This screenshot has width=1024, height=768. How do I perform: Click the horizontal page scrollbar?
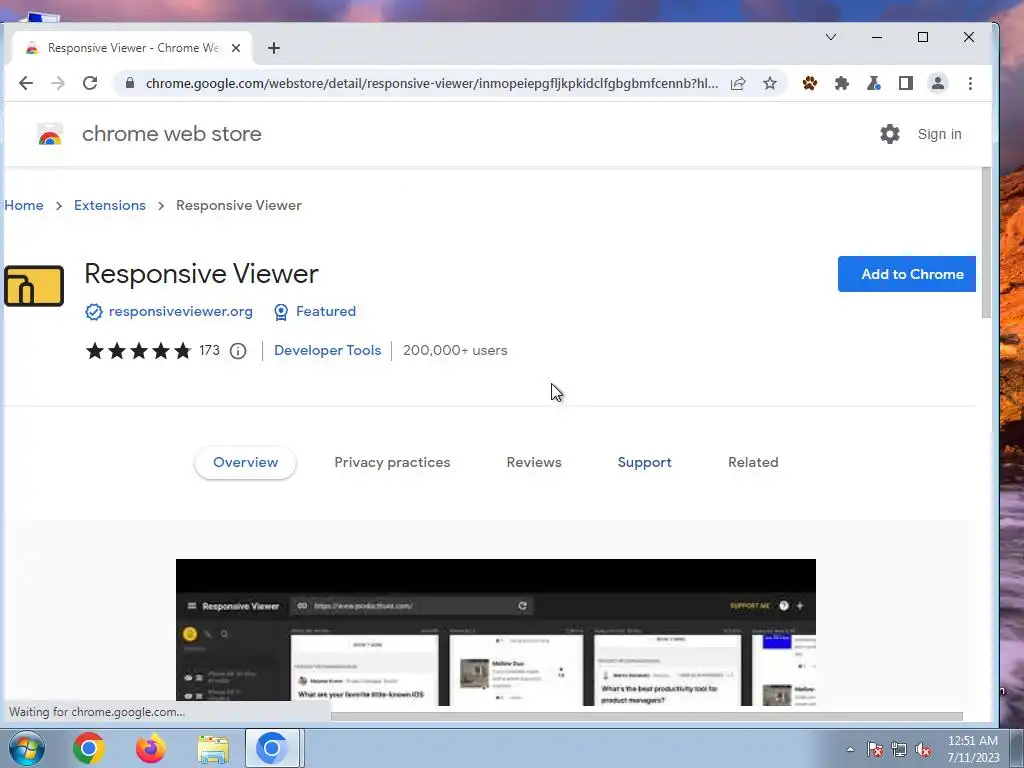[x=647, y=716]
